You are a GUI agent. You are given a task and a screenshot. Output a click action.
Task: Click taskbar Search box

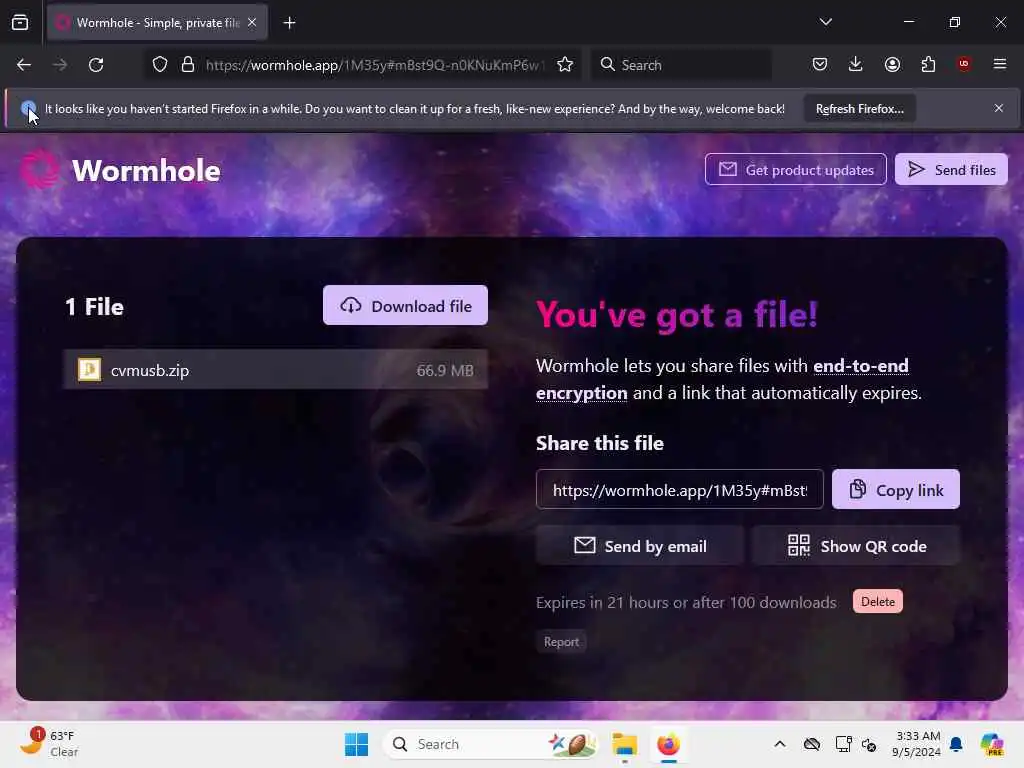490,744
